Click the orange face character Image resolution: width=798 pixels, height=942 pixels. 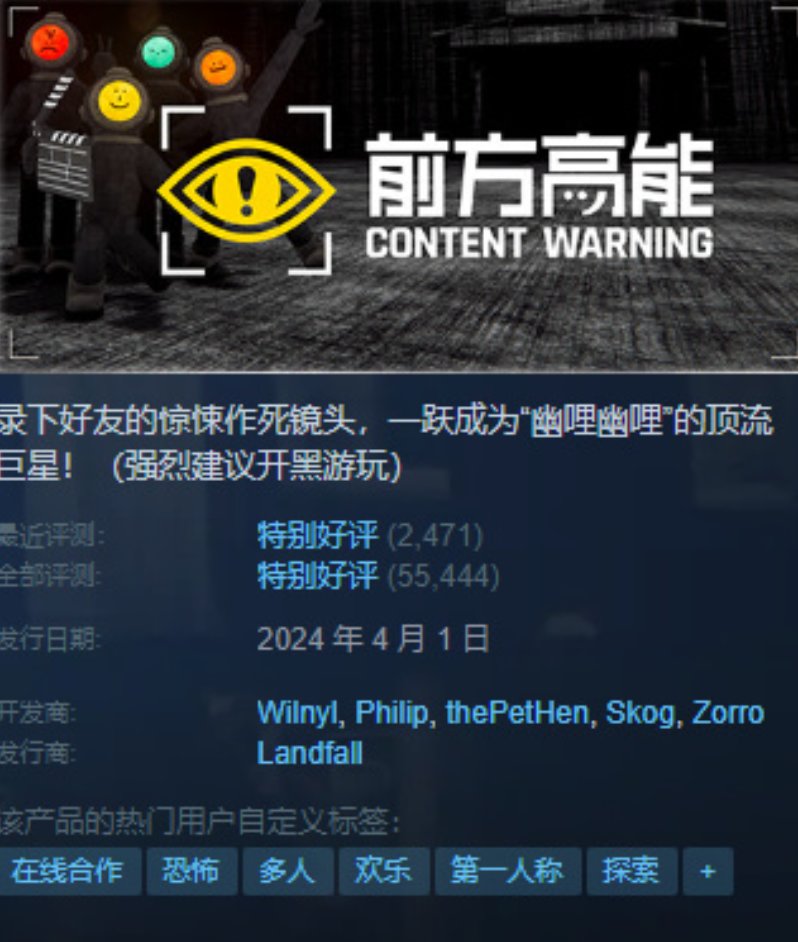tap(218, 67)
